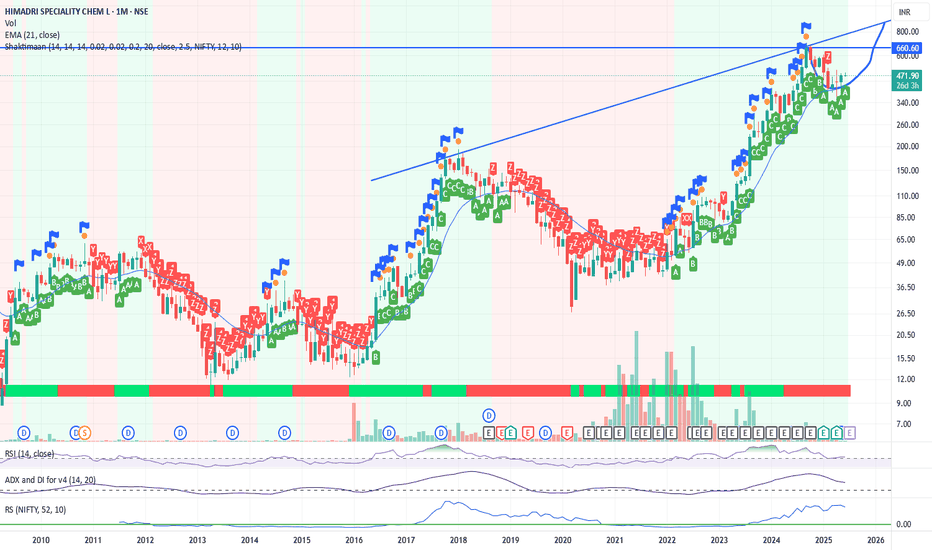Click the 65.00 price axis label
932x550 pixels.
906,240
